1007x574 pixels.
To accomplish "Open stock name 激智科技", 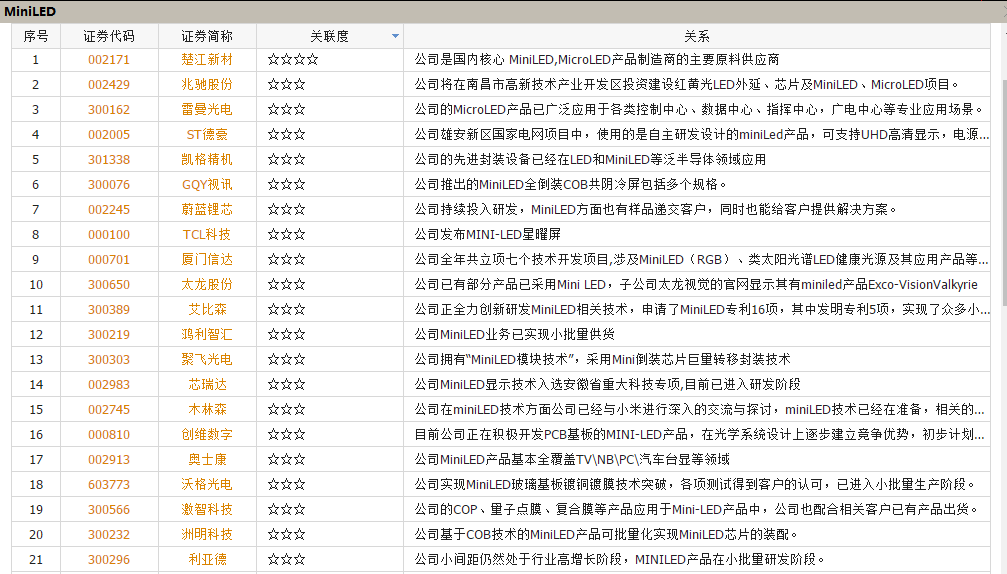I will pos(207,510).
